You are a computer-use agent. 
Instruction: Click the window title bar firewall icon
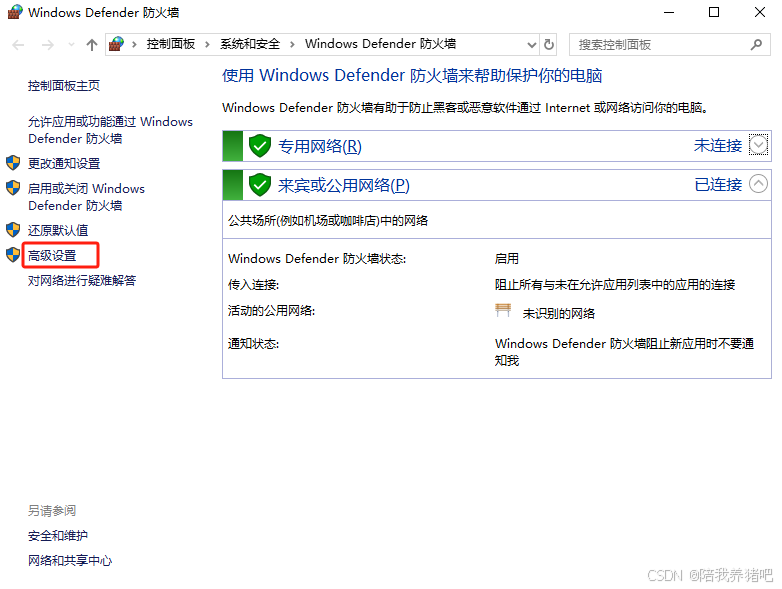[x=14, y=12]
